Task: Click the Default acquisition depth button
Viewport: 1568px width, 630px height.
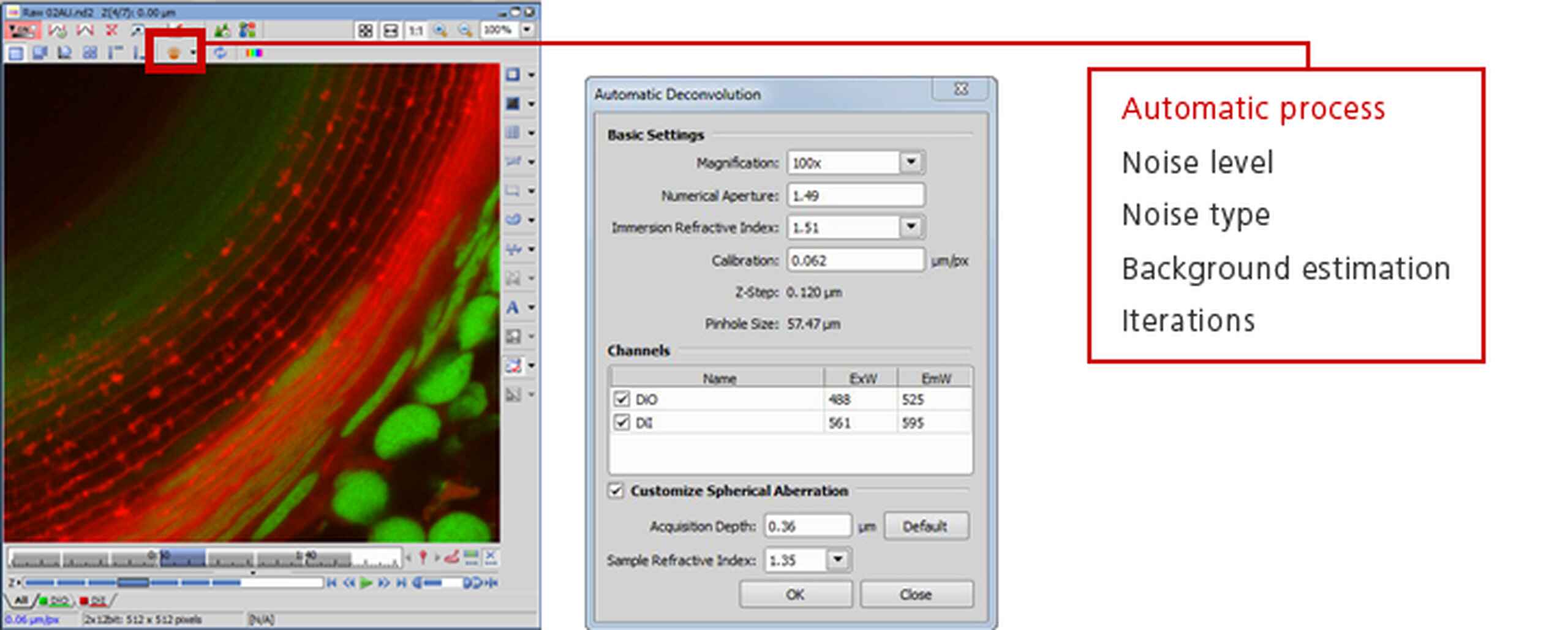Action: (x=925, y=526)
